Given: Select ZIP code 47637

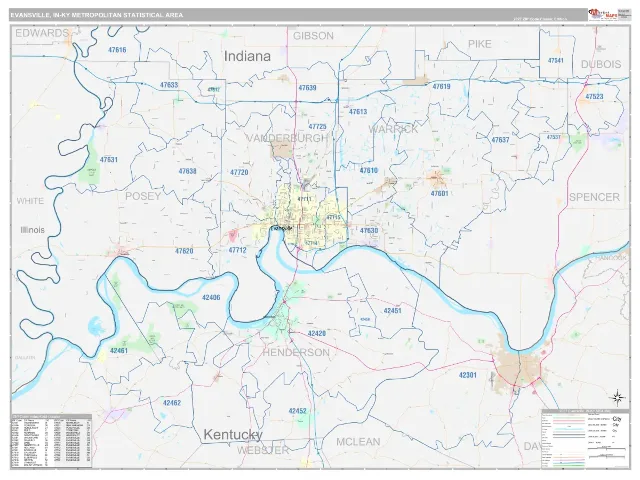Looking at the screenshot, I should pyautogui.click(x=500, y=140).
